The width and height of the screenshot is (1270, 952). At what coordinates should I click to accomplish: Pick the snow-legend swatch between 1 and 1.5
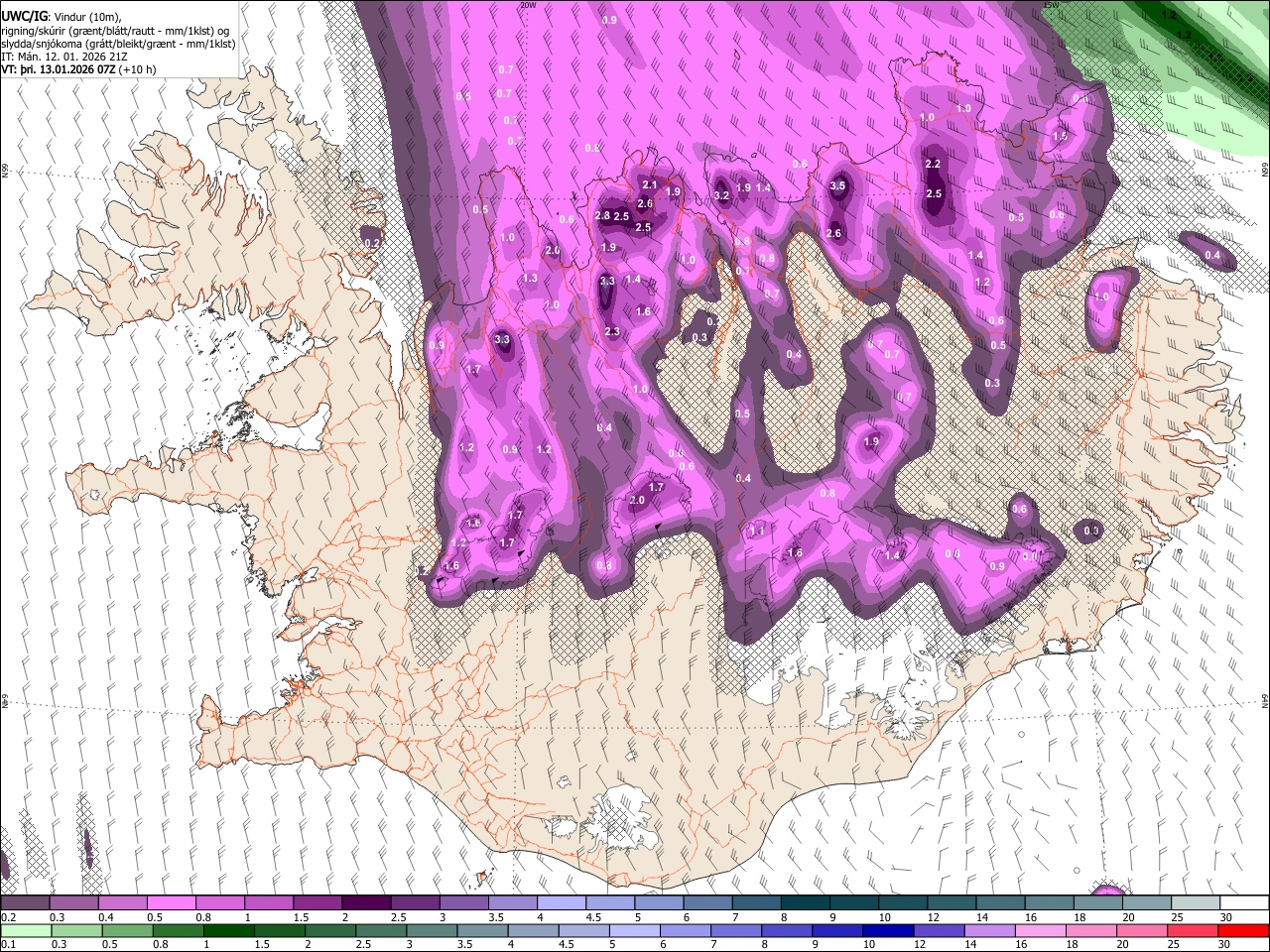point(269,903)
